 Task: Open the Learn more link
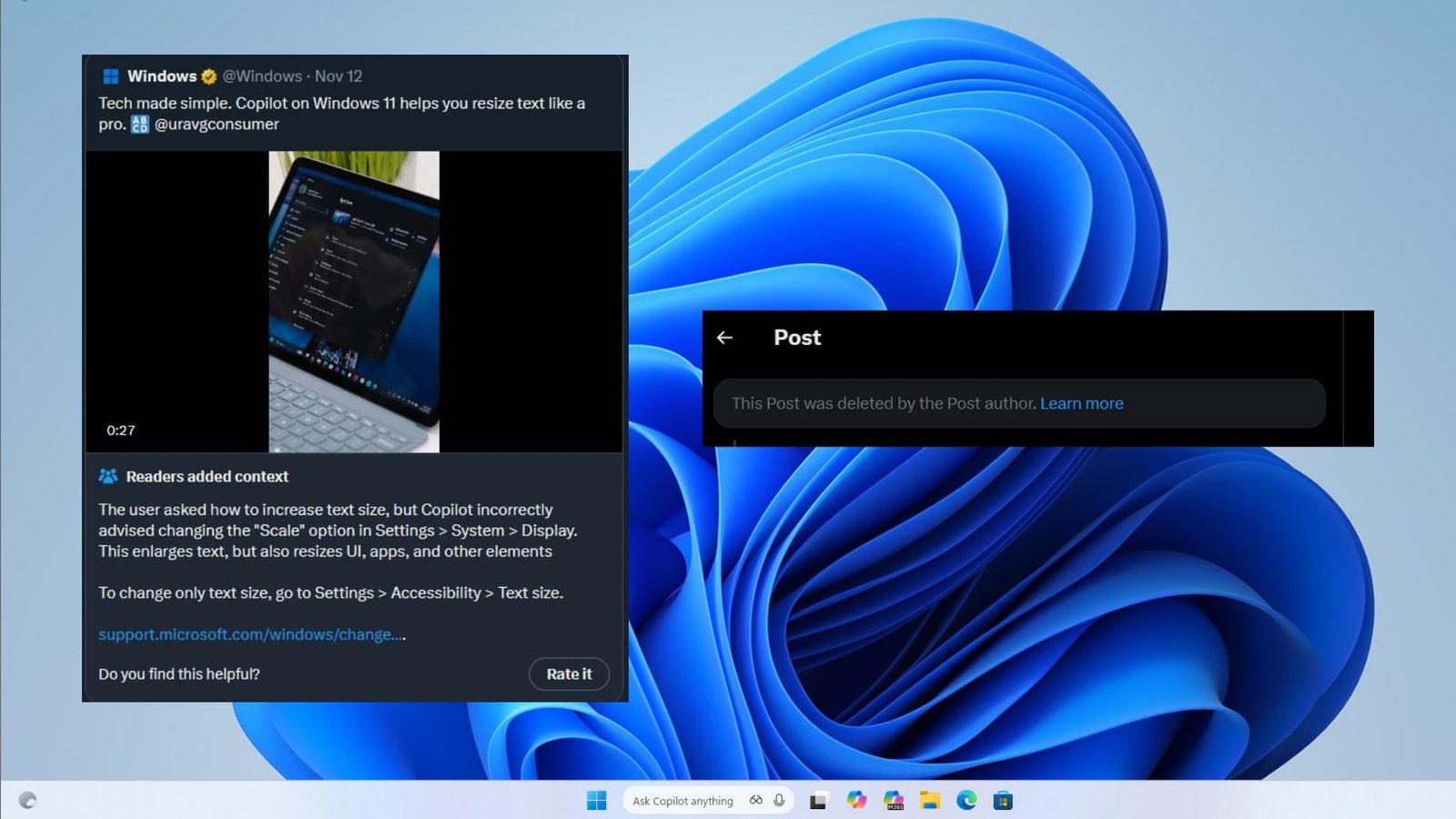(1081, 403)
